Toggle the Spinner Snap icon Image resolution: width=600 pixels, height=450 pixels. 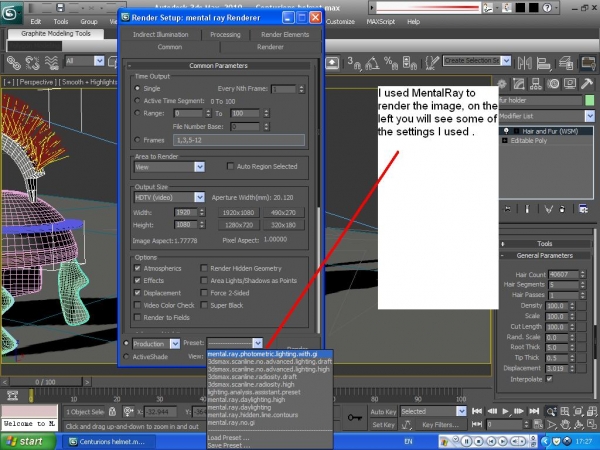coord(410,63)
